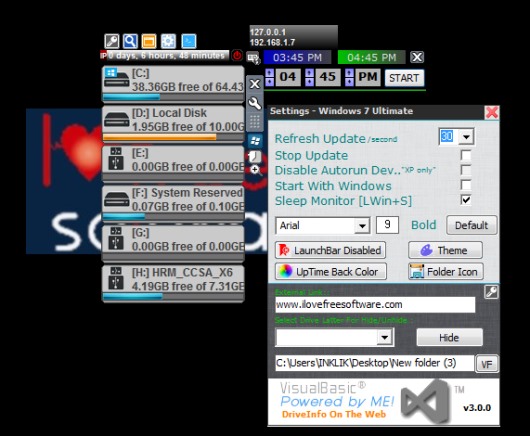This screenshot has width=530, height=436.
Task: Open the Refresh Update seconds dropdown
Action: [466, 137]
